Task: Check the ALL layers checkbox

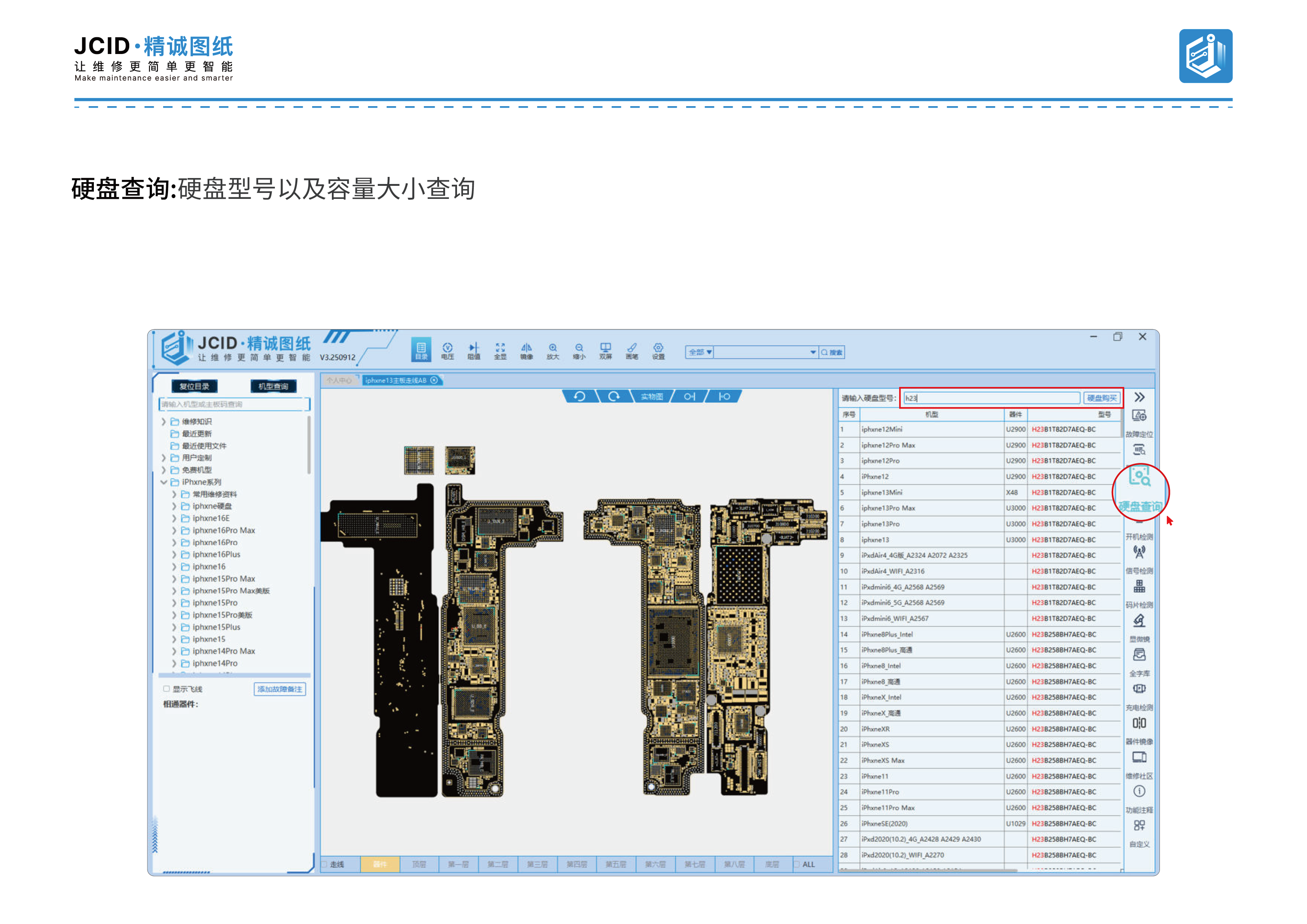Action: pyautogui.click(x=797, y=864)
